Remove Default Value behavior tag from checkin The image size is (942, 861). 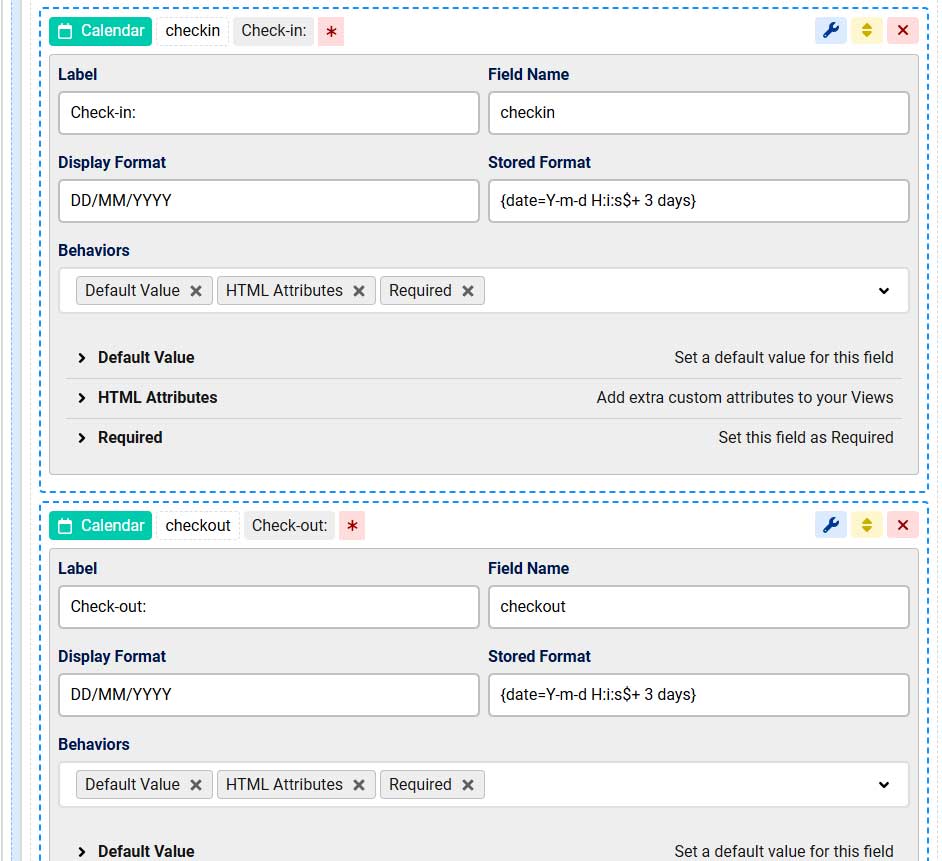196,291
